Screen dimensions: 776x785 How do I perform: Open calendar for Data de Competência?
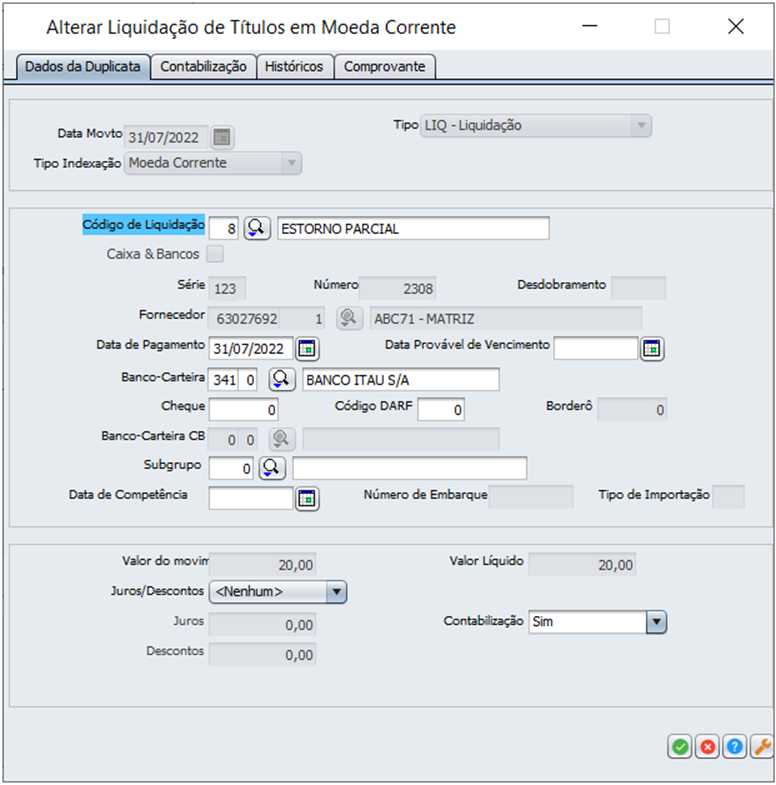(307, 499)
